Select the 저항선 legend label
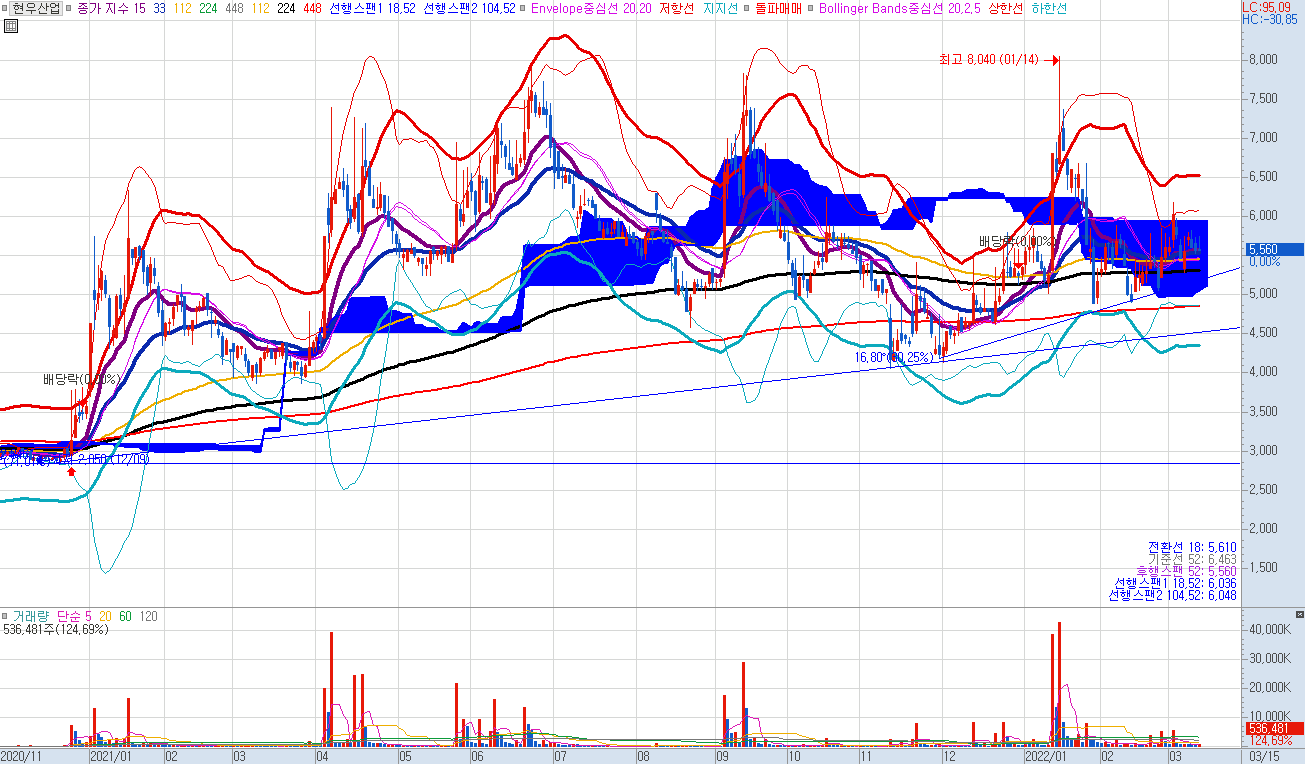 pyautogui.click(x=676, y=8)
